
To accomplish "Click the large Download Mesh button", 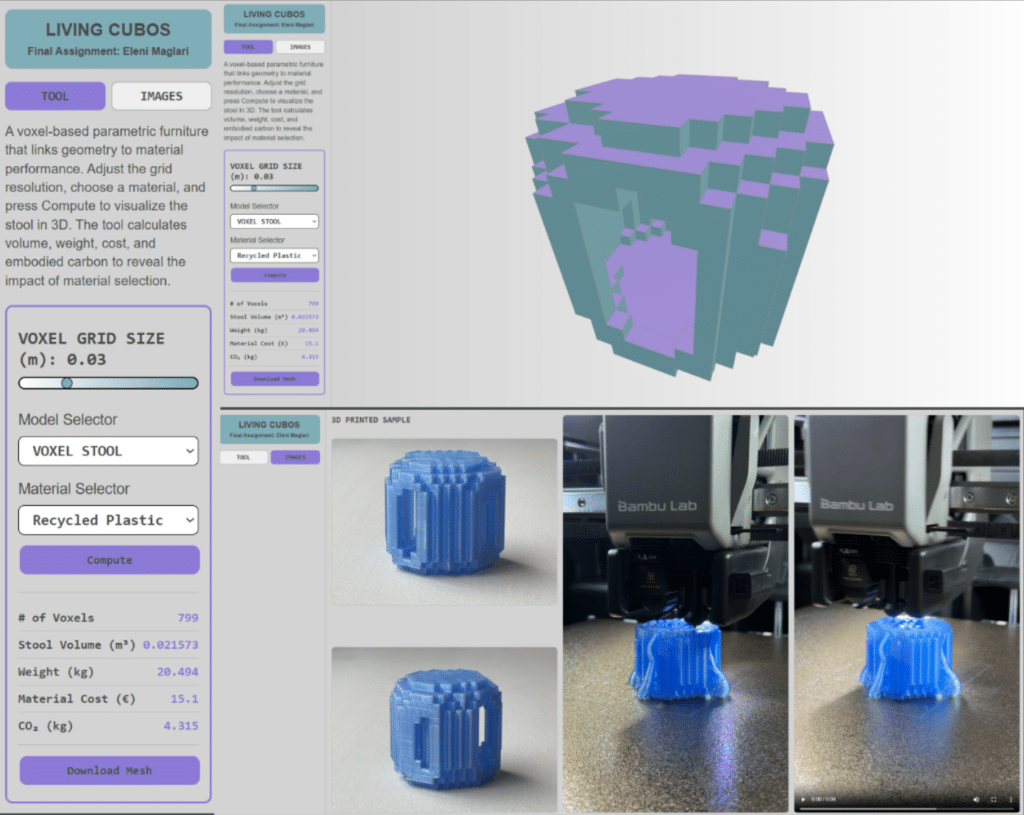I will click(109, 770).
